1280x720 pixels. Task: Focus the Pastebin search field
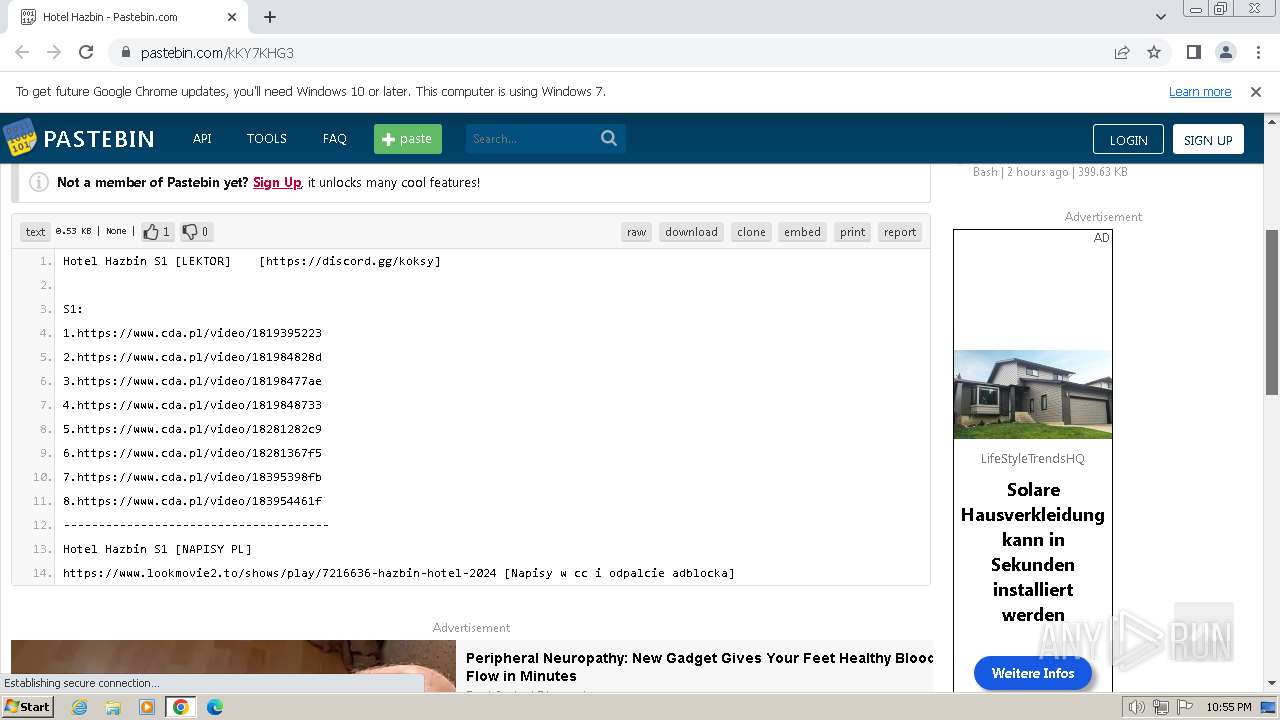tap(530, 139)
